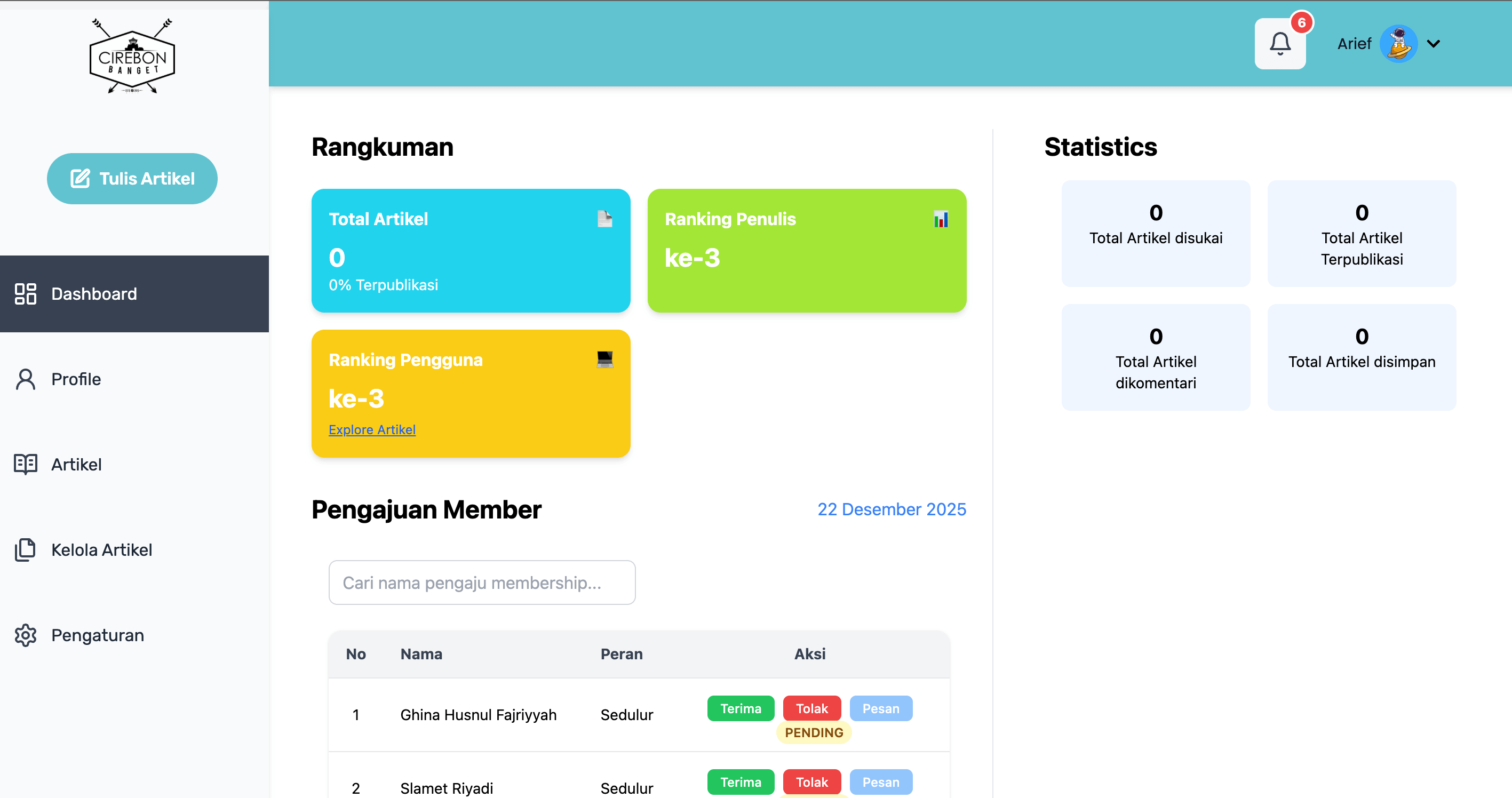Image resolution: width=1512 pixels, height=798 pixels.
Task: Open the Kelola Artikel section
Action: coord(101,550)
